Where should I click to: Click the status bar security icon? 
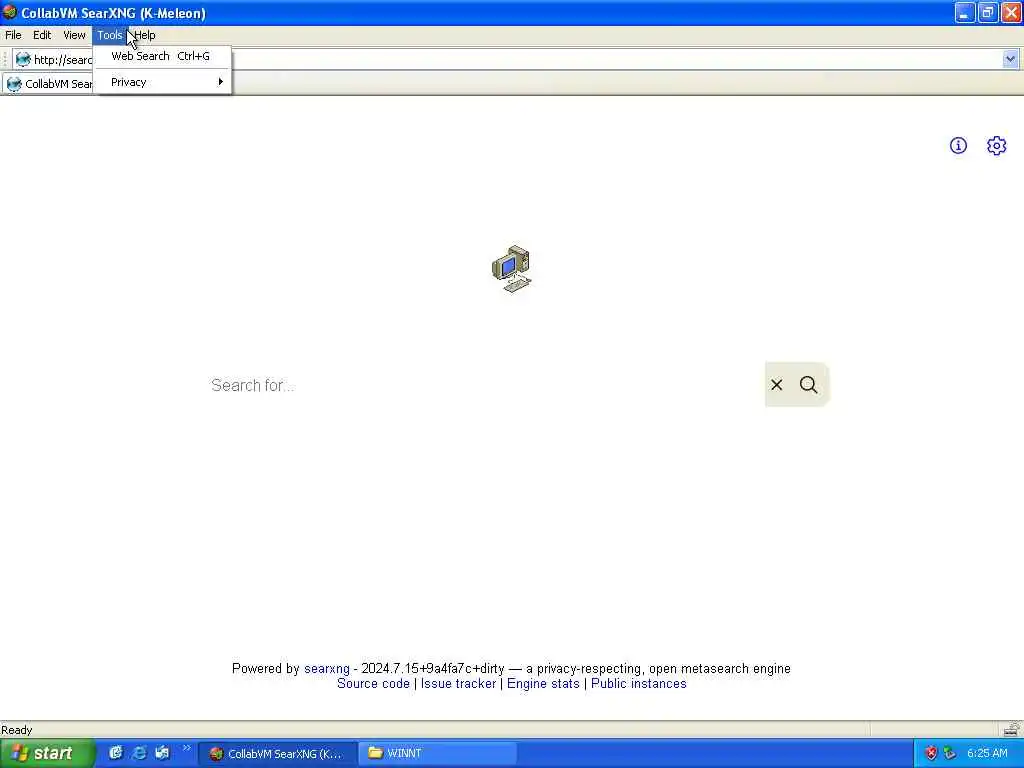click(x=1011, y=729)
